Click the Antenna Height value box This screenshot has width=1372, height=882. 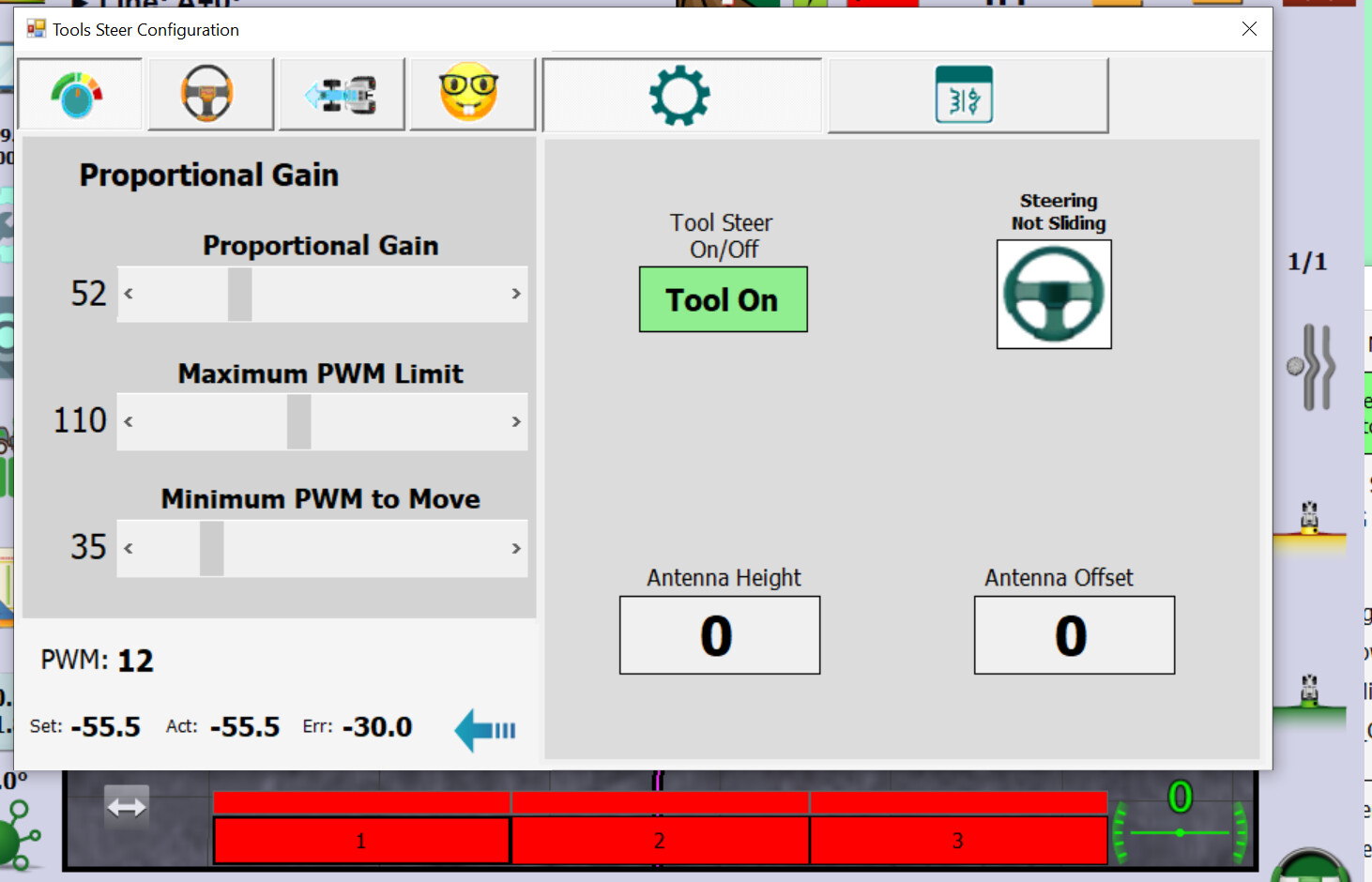[719, 635]
